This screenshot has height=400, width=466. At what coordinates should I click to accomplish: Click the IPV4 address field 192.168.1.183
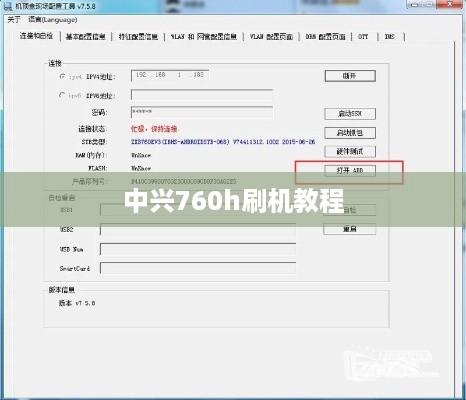170,75
